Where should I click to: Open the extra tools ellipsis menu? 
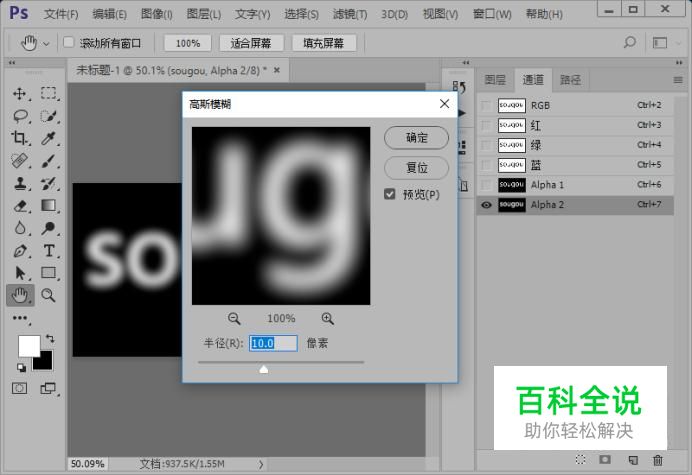[x=20, y=318]
